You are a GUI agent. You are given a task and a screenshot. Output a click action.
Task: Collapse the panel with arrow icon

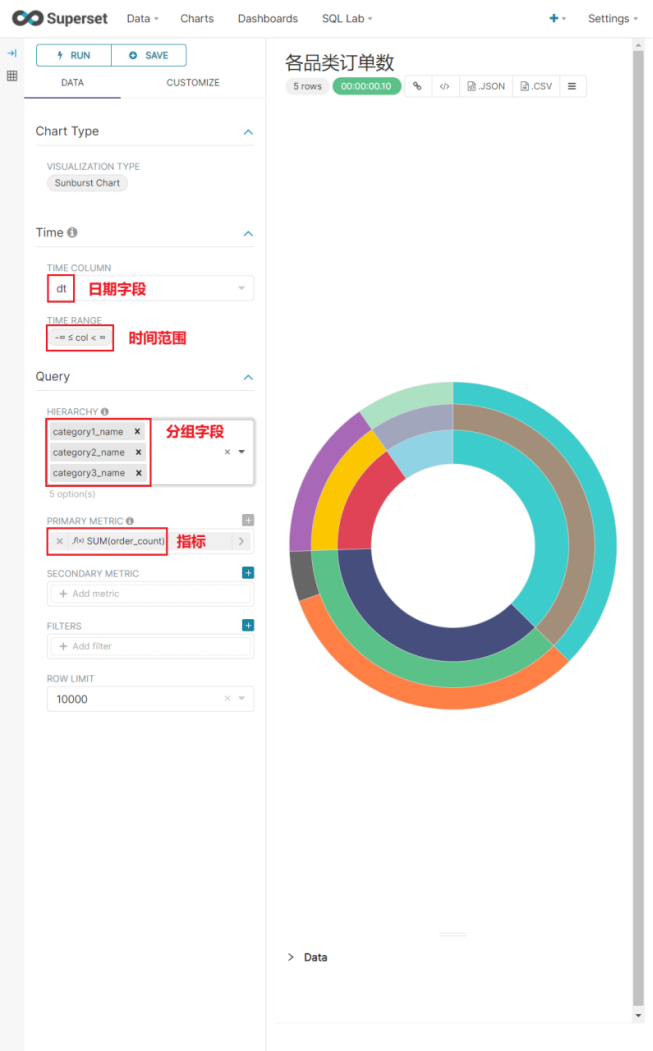click(x=12, y=54)
